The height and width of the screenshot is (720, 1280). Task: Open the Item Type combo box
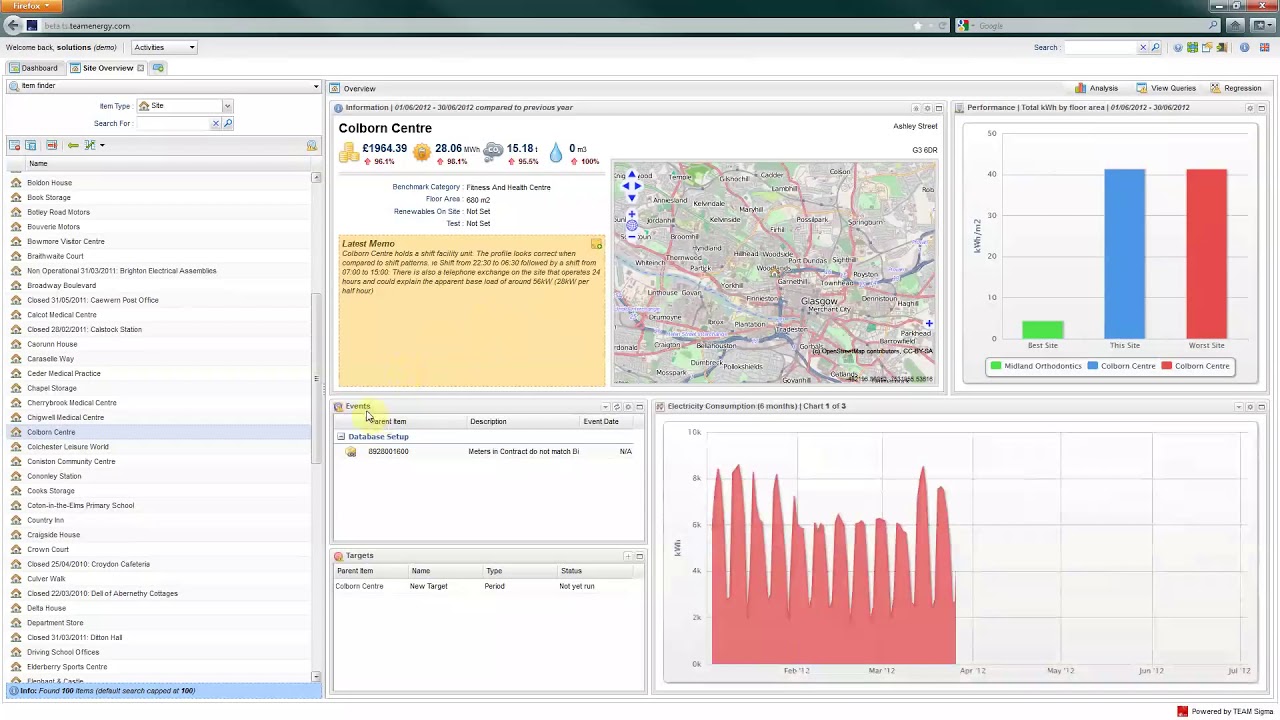(x=185, y=106)
